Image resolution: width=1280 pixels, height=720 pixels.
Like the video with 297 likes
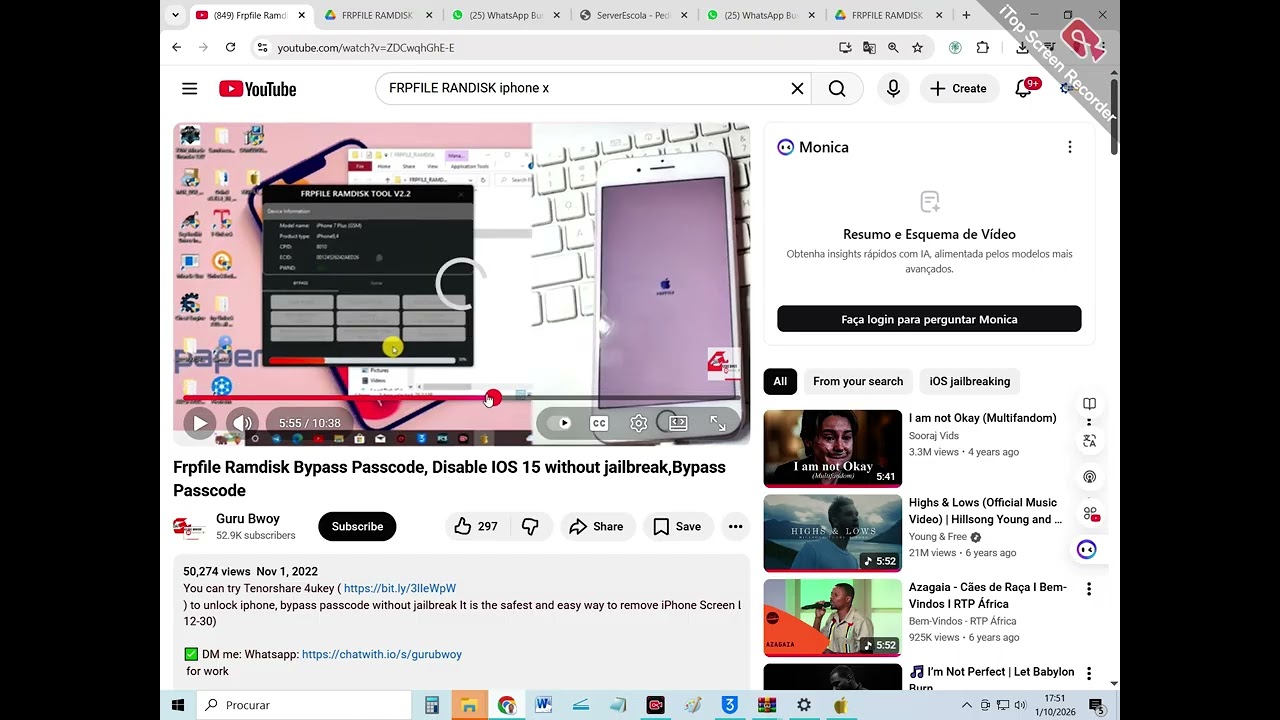click(x=476, y=527)
